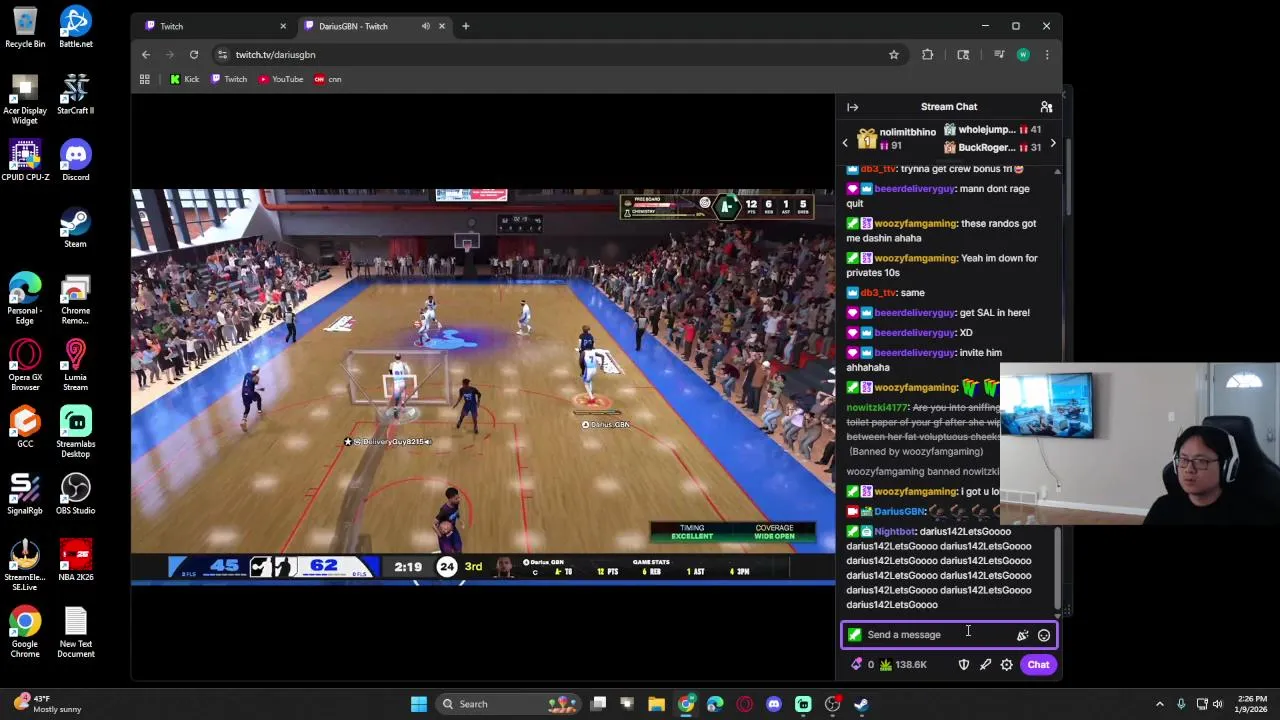Open a new browser tab
The width and height of the screenshot is (1280, 720).
465,26
